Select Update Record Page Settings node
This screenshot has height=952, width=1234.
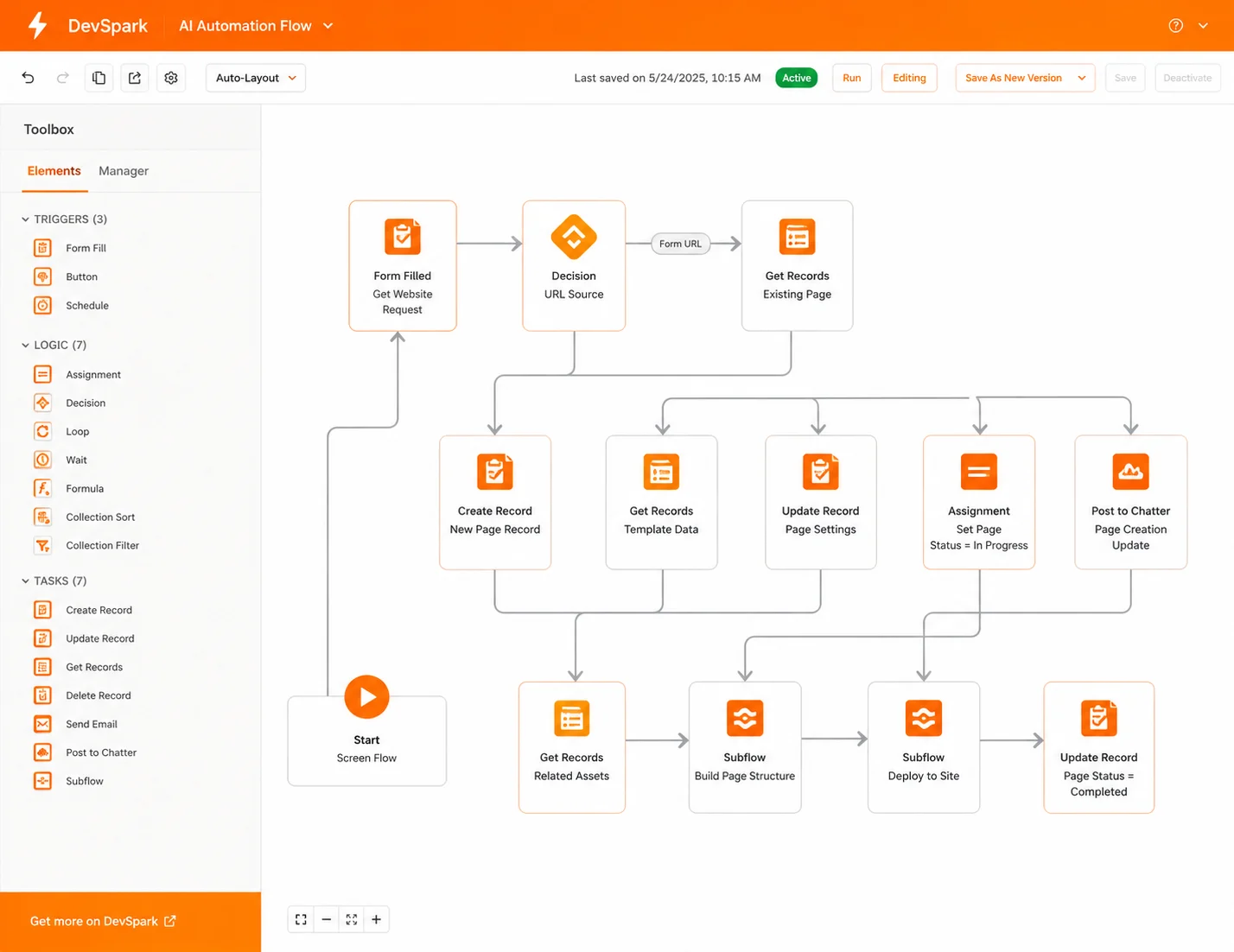point(821,502)
